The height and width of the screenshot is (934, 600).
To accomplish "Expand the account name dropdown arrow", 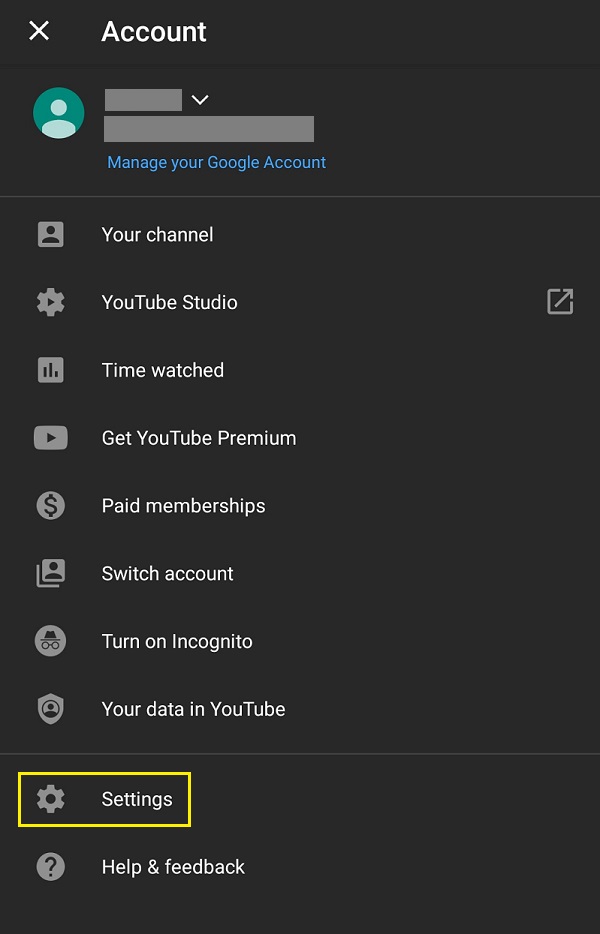I will click(200, 99).
